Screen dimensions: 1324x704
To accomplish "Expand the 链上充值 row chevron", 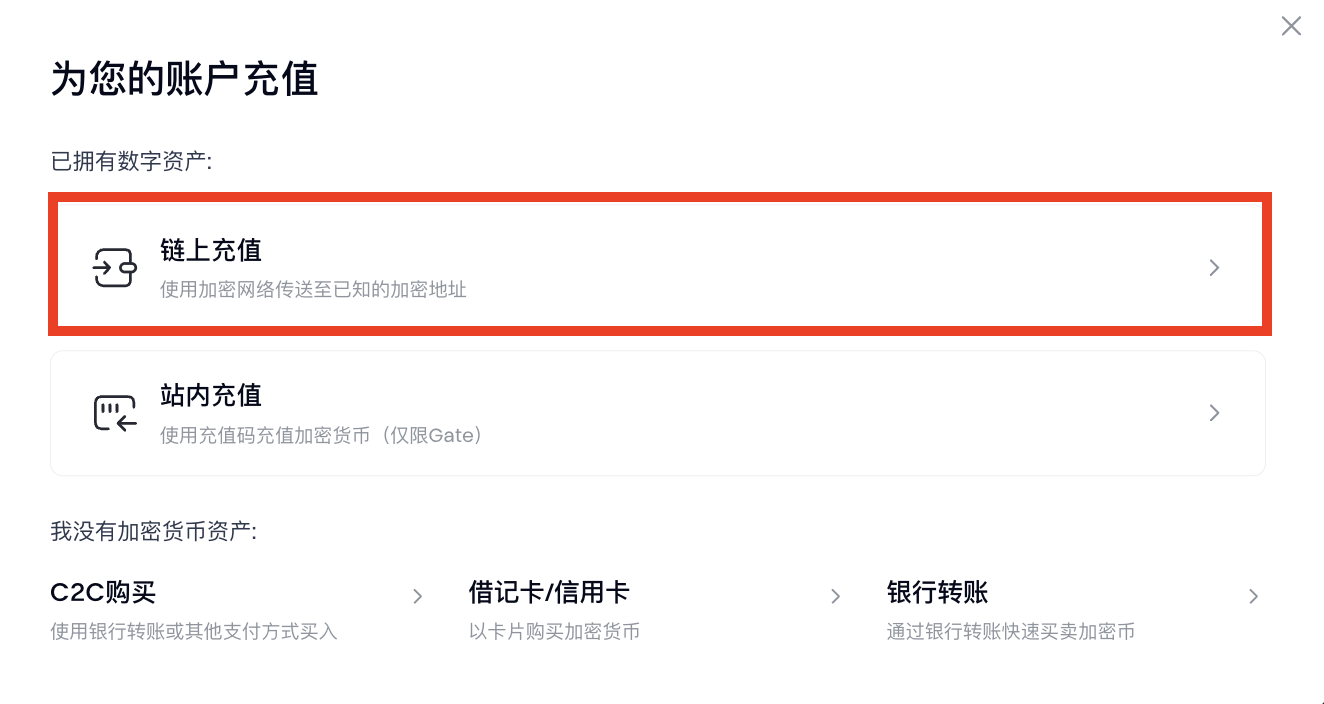I will click(1214, 268).
